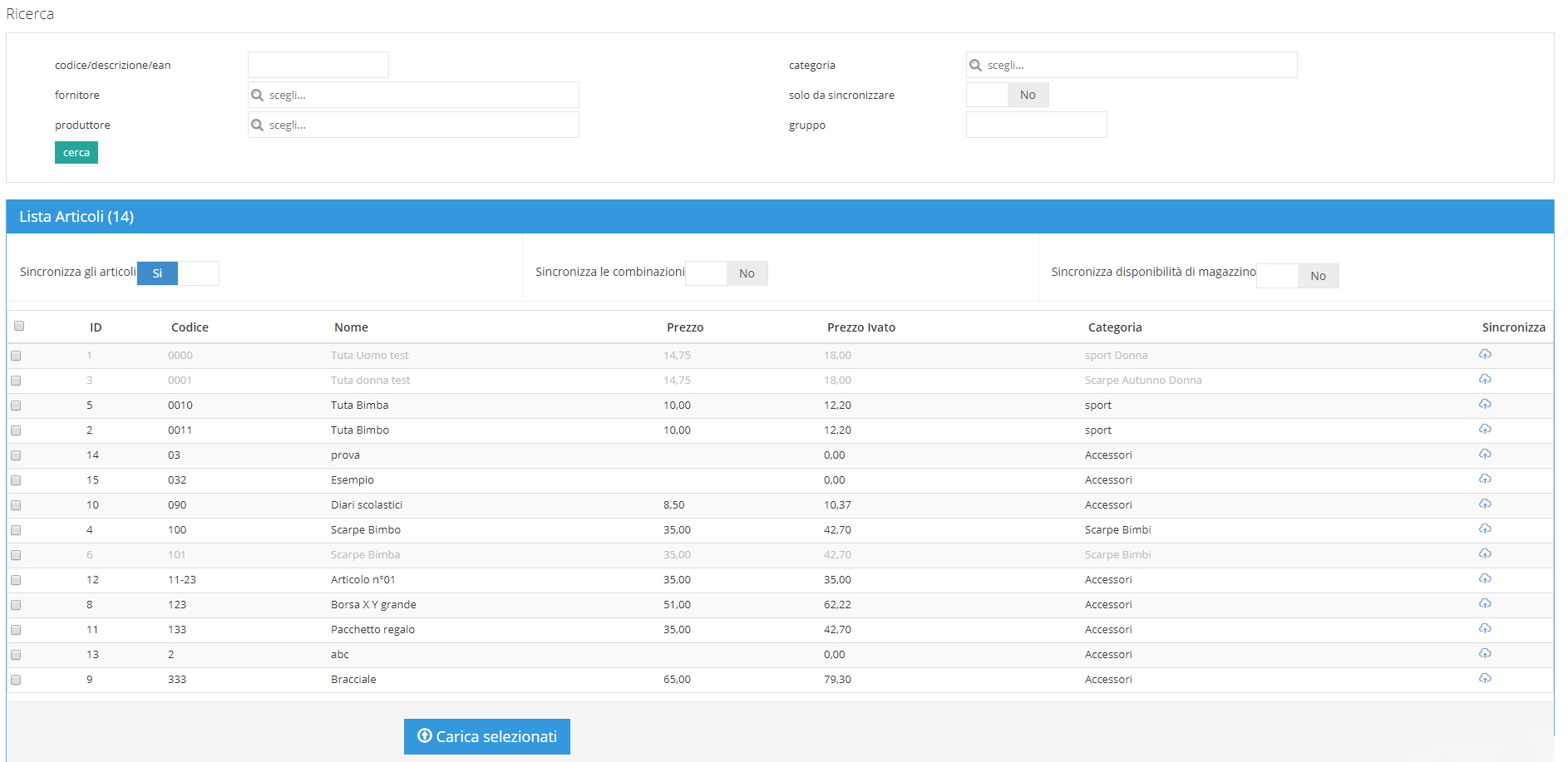Open the produttore dropdown
The width and height of the screenshot is (1568, 762).
pyautogui.click(x=413, y=125)
